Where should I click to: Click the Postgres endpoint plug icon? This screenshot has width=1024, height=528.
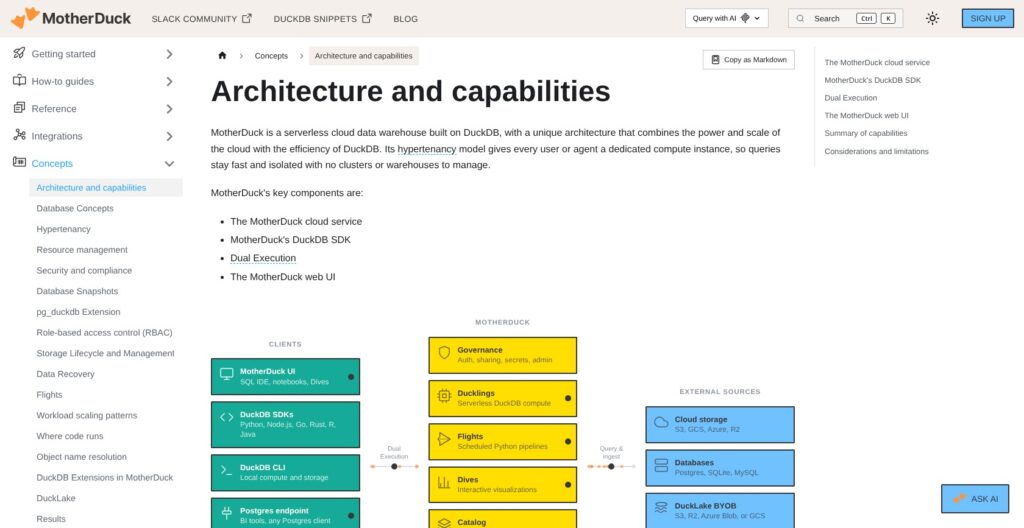pos(227,514)
